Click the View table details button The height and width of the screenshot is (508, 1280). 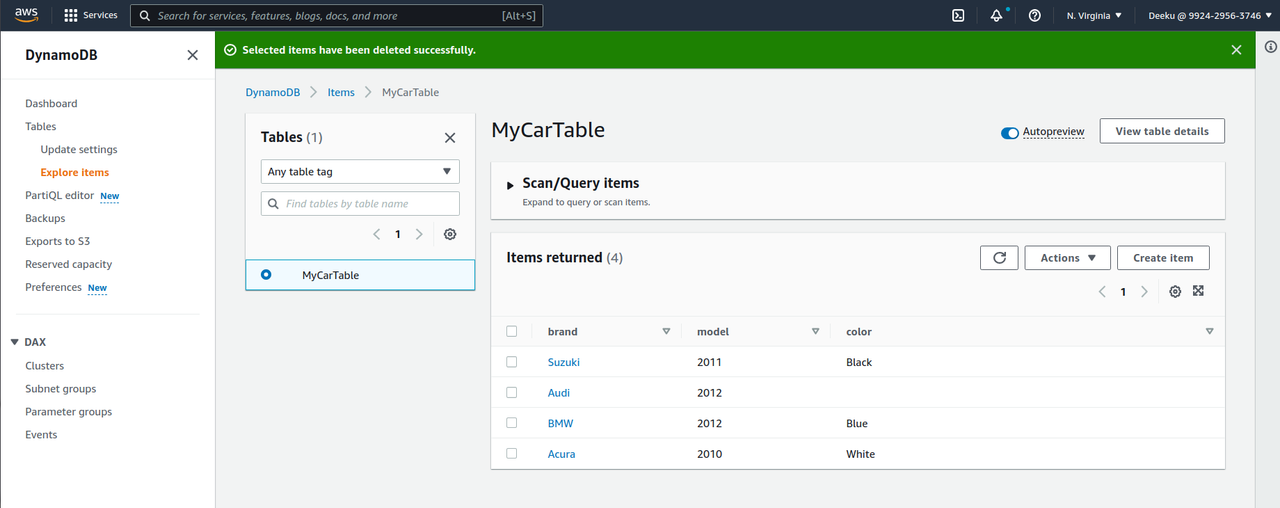(x=1162, y=131)
